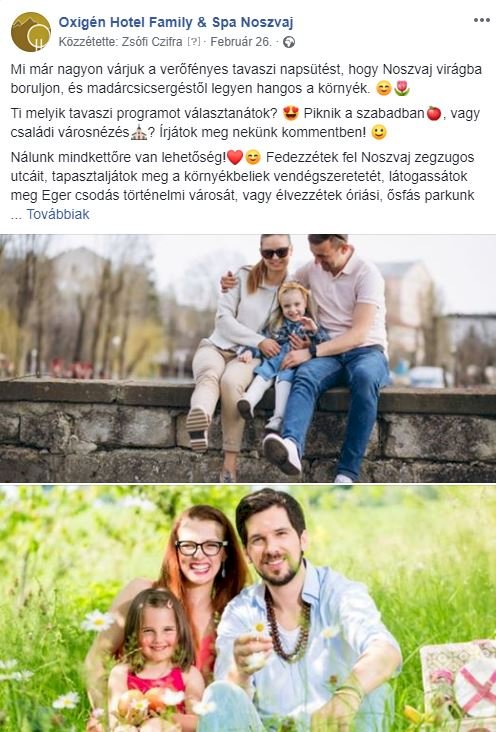Click the red apple emoji after szabadban
The width and height of the screenshot is (496, 732).
(x=434, y=113)
